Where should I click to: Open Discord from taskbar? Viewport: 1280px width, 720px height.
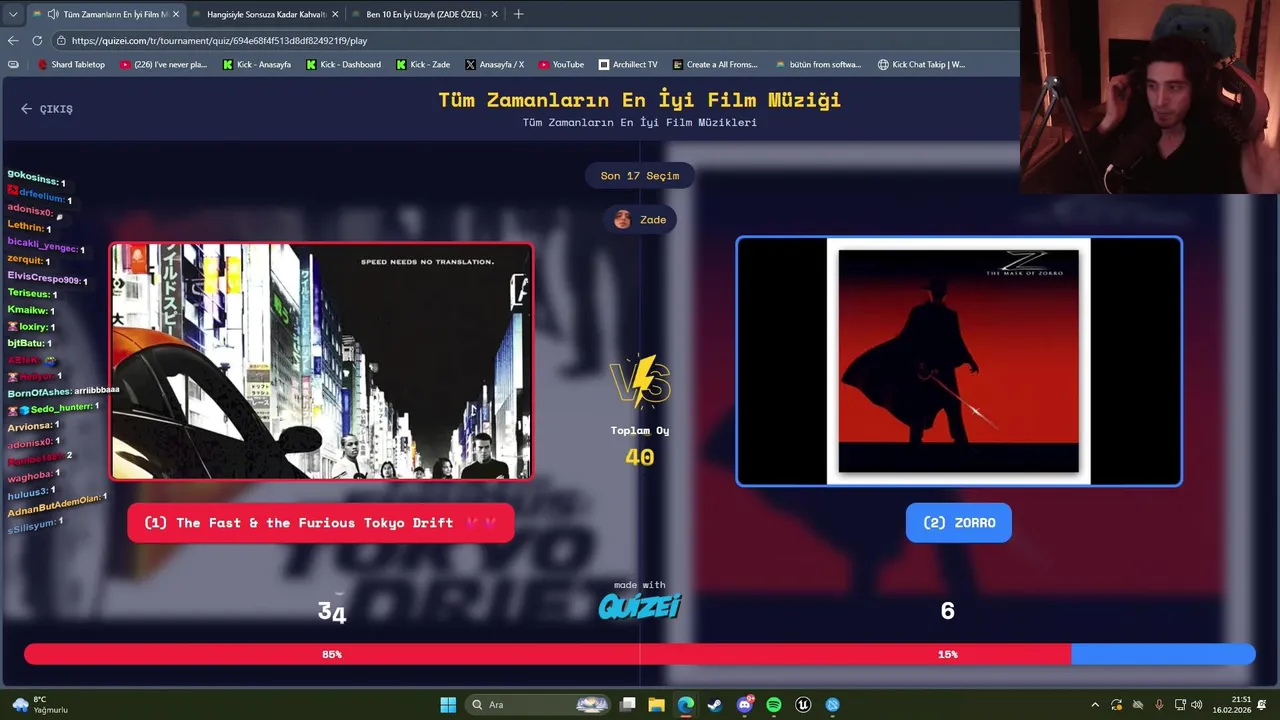tap(745, 705)
